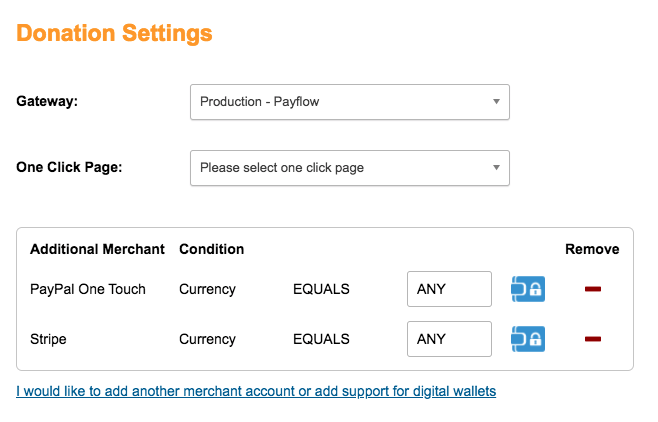Open the 'Please select one click page' combo box
The height and width of the screenshot is (422, 658).
click(x=350, y=168)
